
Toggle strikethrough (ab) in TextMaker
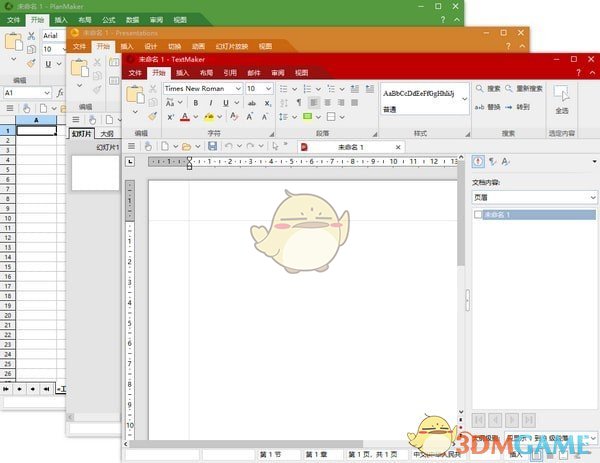pyautogui.click(x=251, y=103)
